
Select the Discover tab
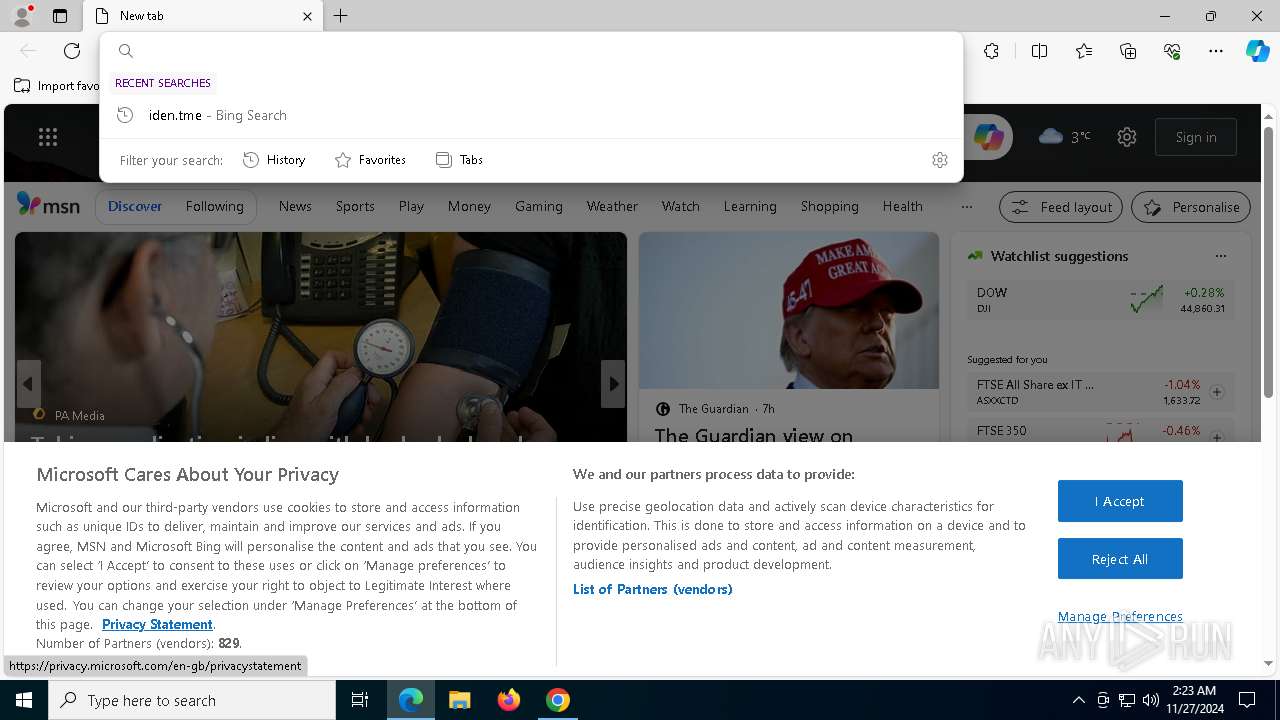tap(135, 206)
